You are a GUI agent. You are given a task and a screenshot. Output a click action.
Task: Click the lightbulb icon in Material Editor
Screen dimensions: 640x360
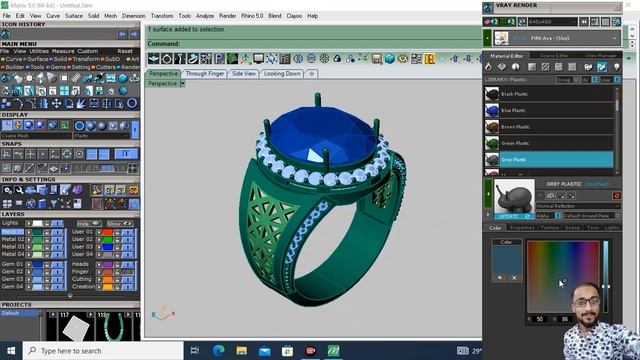pyautogui.click(x=616, y=67)
